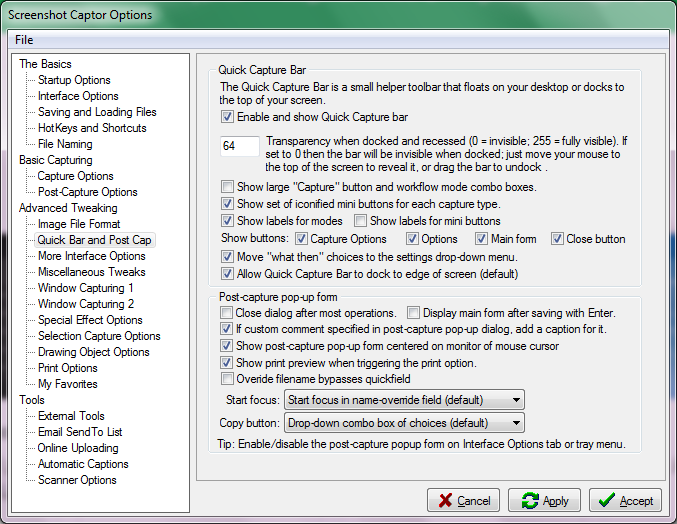
Task: Enable Display main form after saving
Action: [413, 313]
